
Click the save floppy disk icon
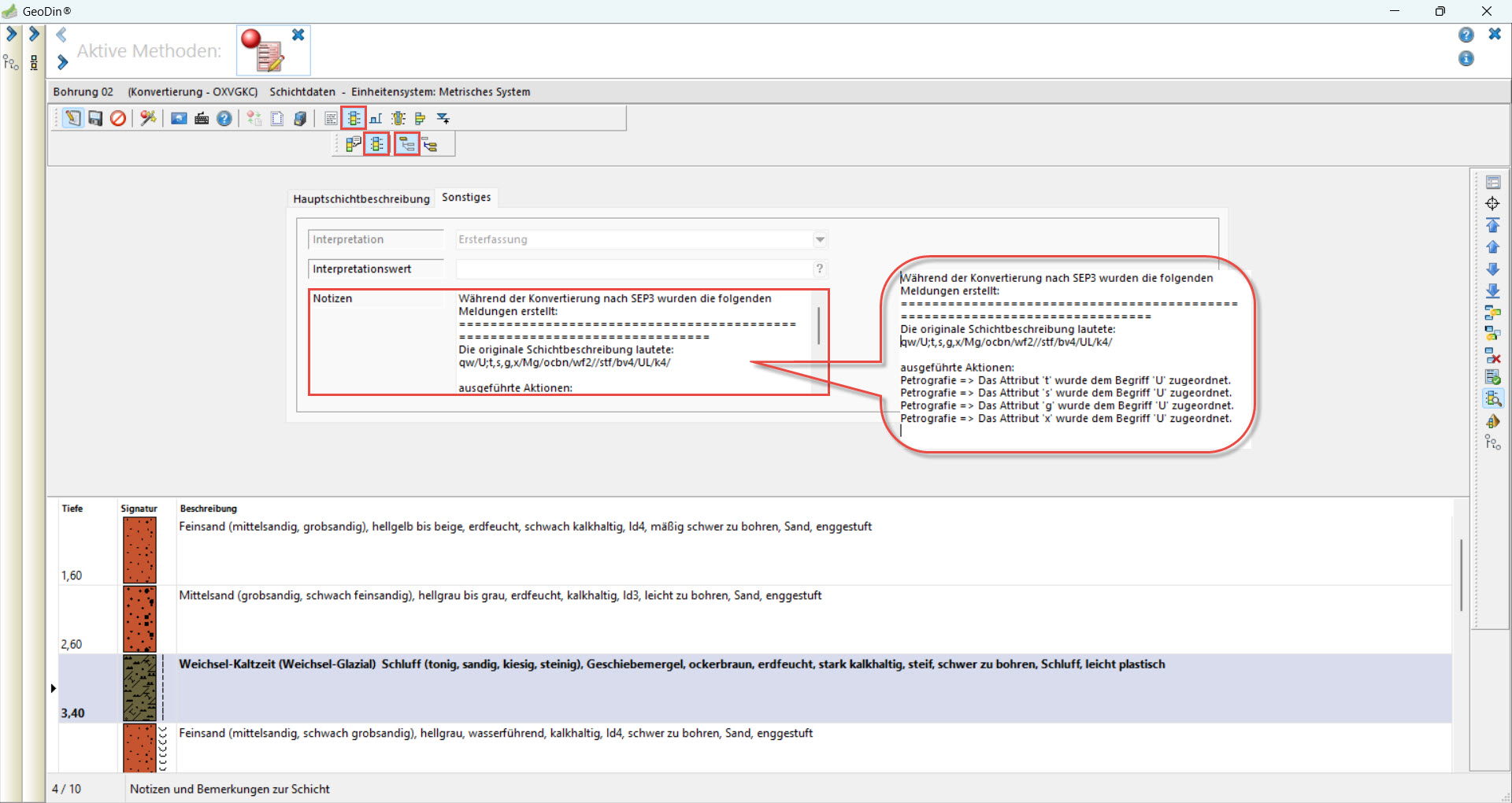pyautogui.click(x=95, y=118)
